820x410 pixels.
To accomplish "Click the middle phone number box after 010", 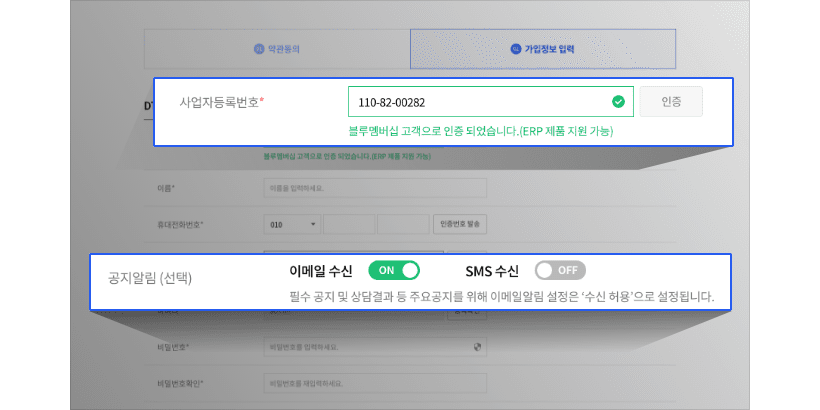I will 349,224.
